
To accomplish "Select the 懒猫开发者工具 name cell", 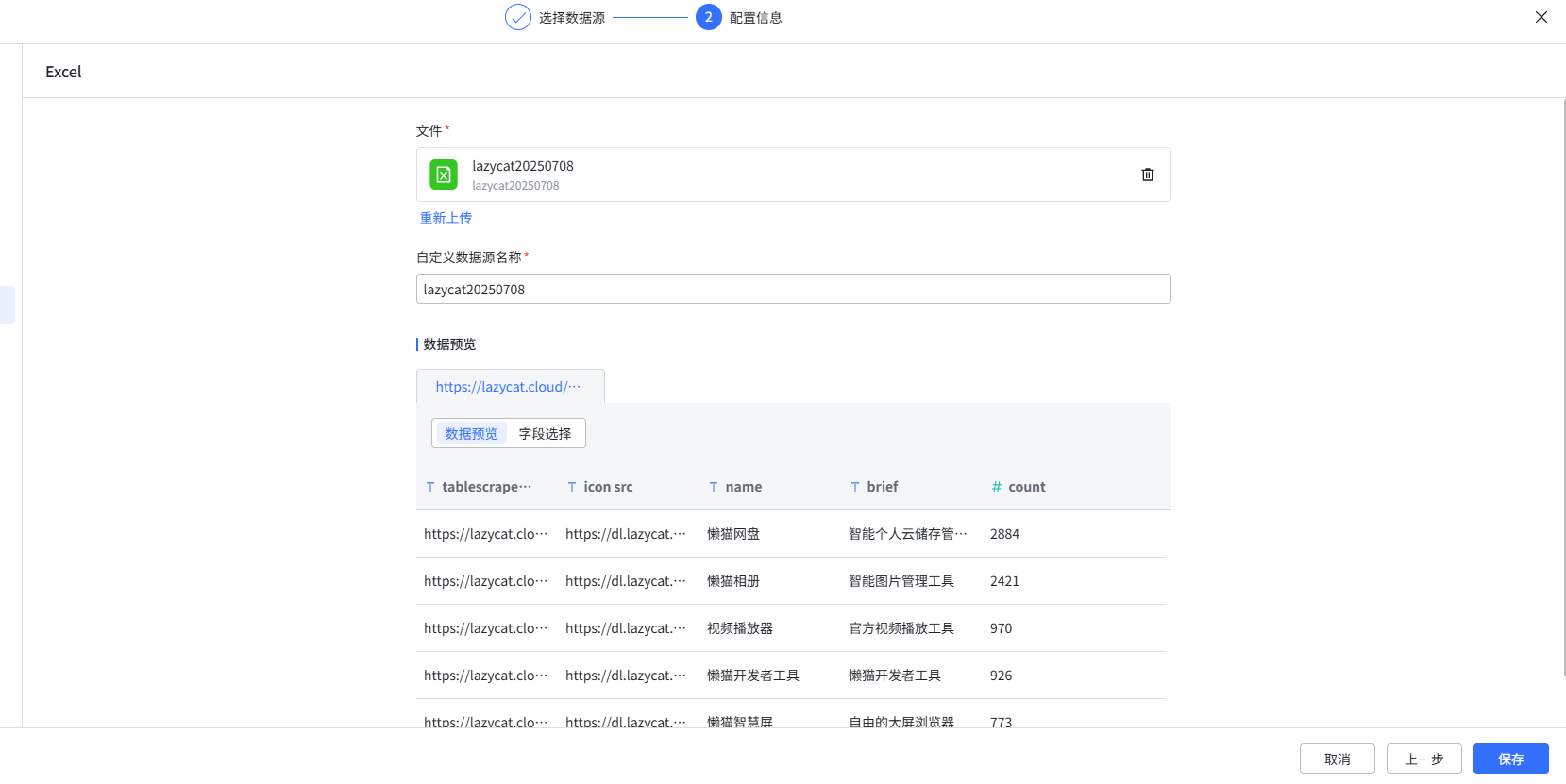I will pyautogui.click(x=753, y=676).
